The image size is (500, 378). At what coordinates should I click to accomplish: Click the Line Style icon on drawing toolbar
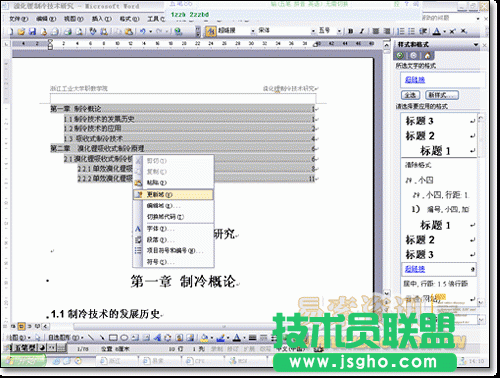[x=253, y=337]
